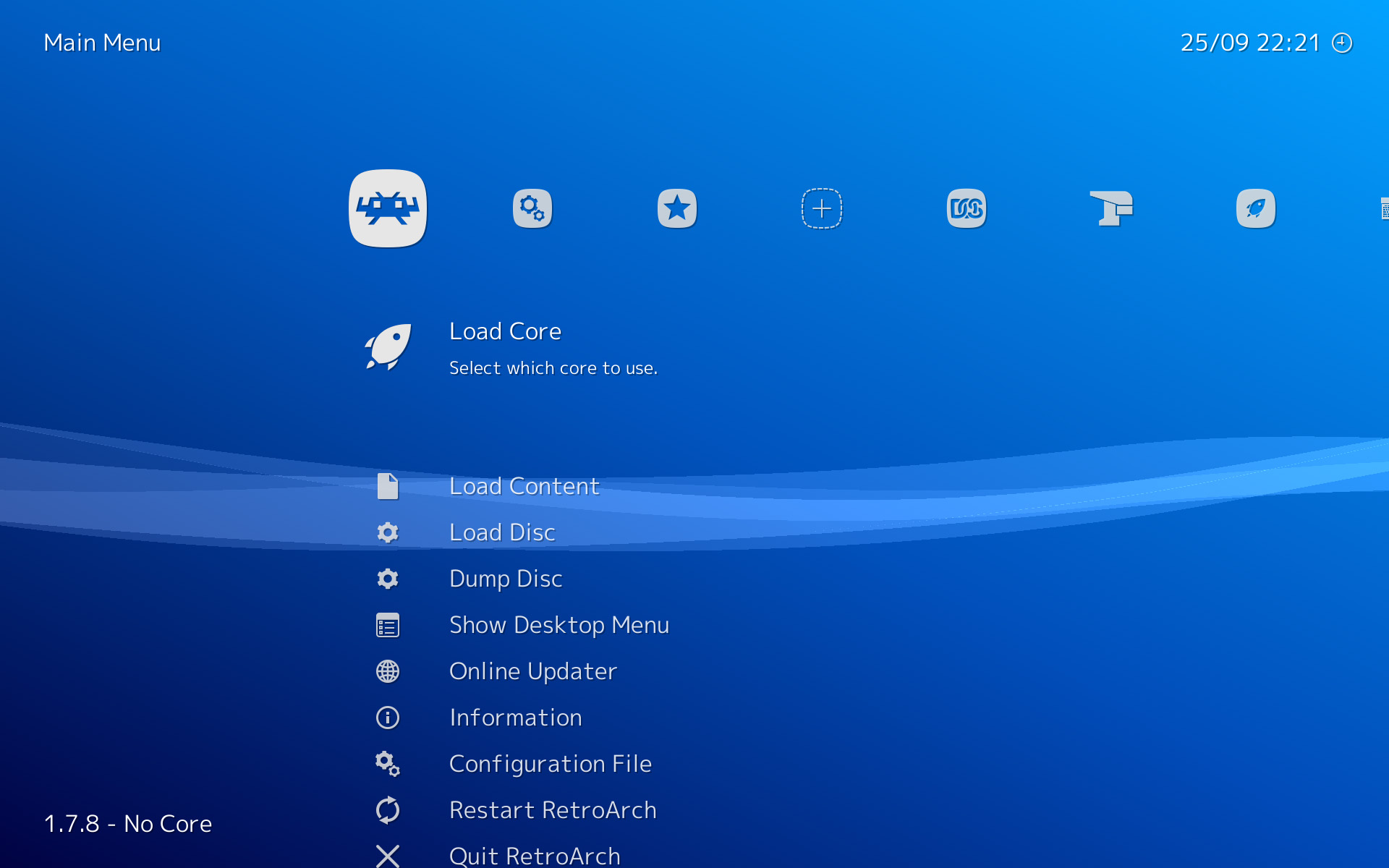Click the circular-arrow icon beside Restart RetroArch
The image size is (1389, 868).
pos(388,810)
